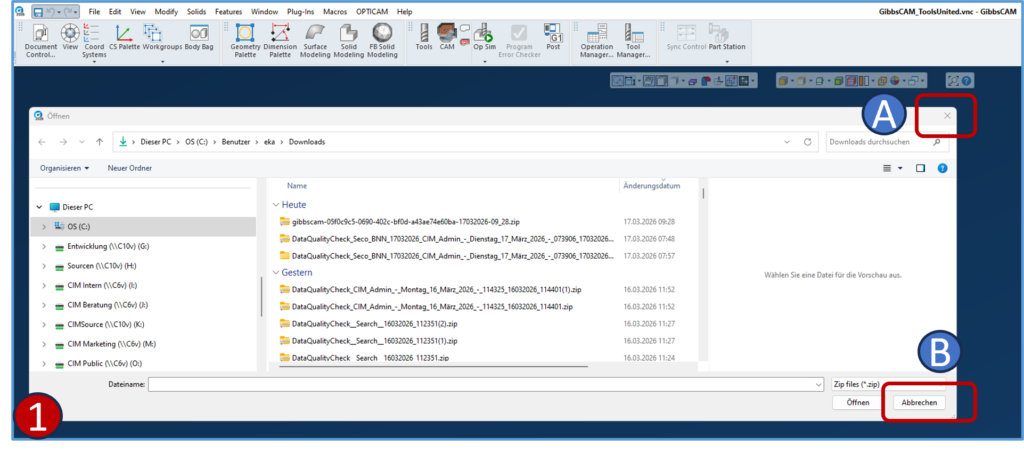The width and height of the screenshot is (1024, 469).
Task: Open the Plug-Ins menu
Action: pos(303,11)
